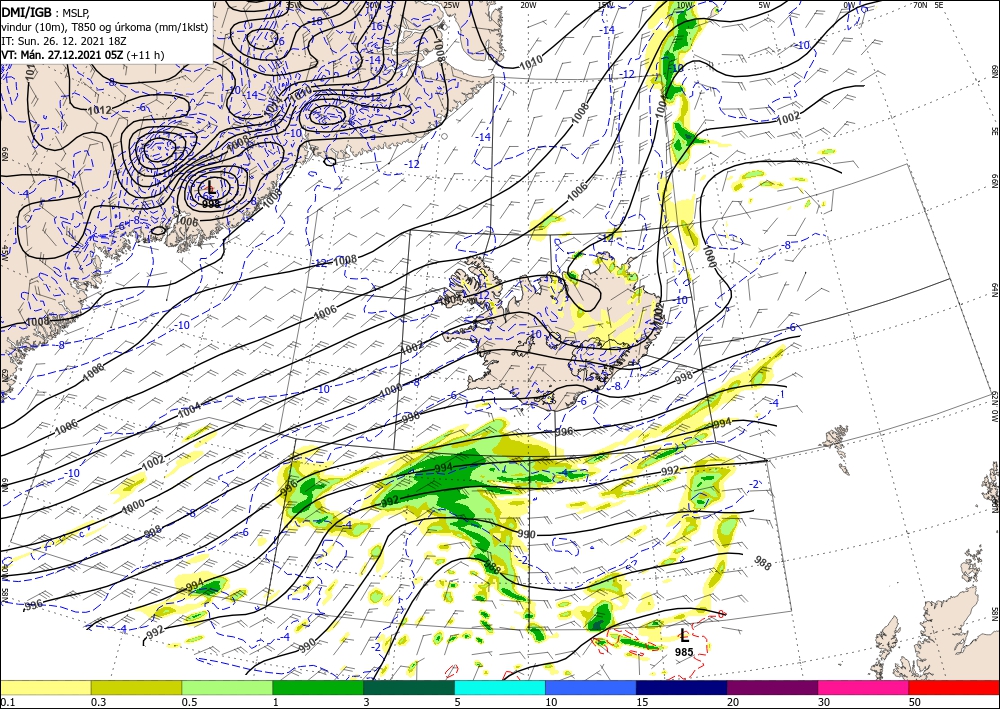Click the 1012 isobar label over Greenland
The width and height of the screenshot is (1000, 709).
99,110
